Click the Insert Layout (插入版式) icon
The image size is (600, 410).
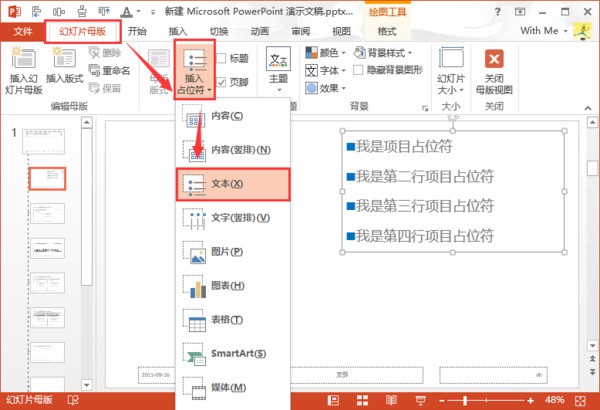pyautogui.click(x=64, y=65)
